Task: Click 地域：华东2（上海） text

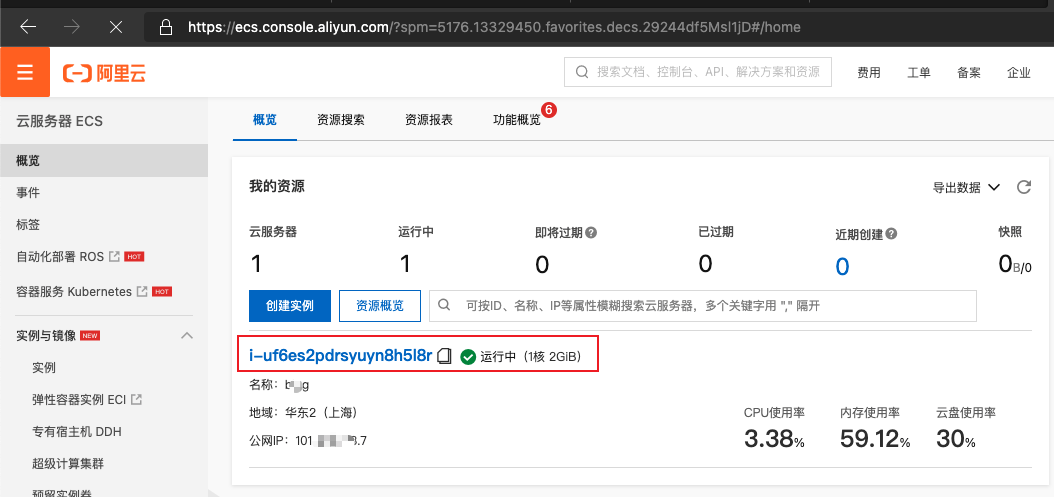Action: pyautogui.click(x=307, y=412)
